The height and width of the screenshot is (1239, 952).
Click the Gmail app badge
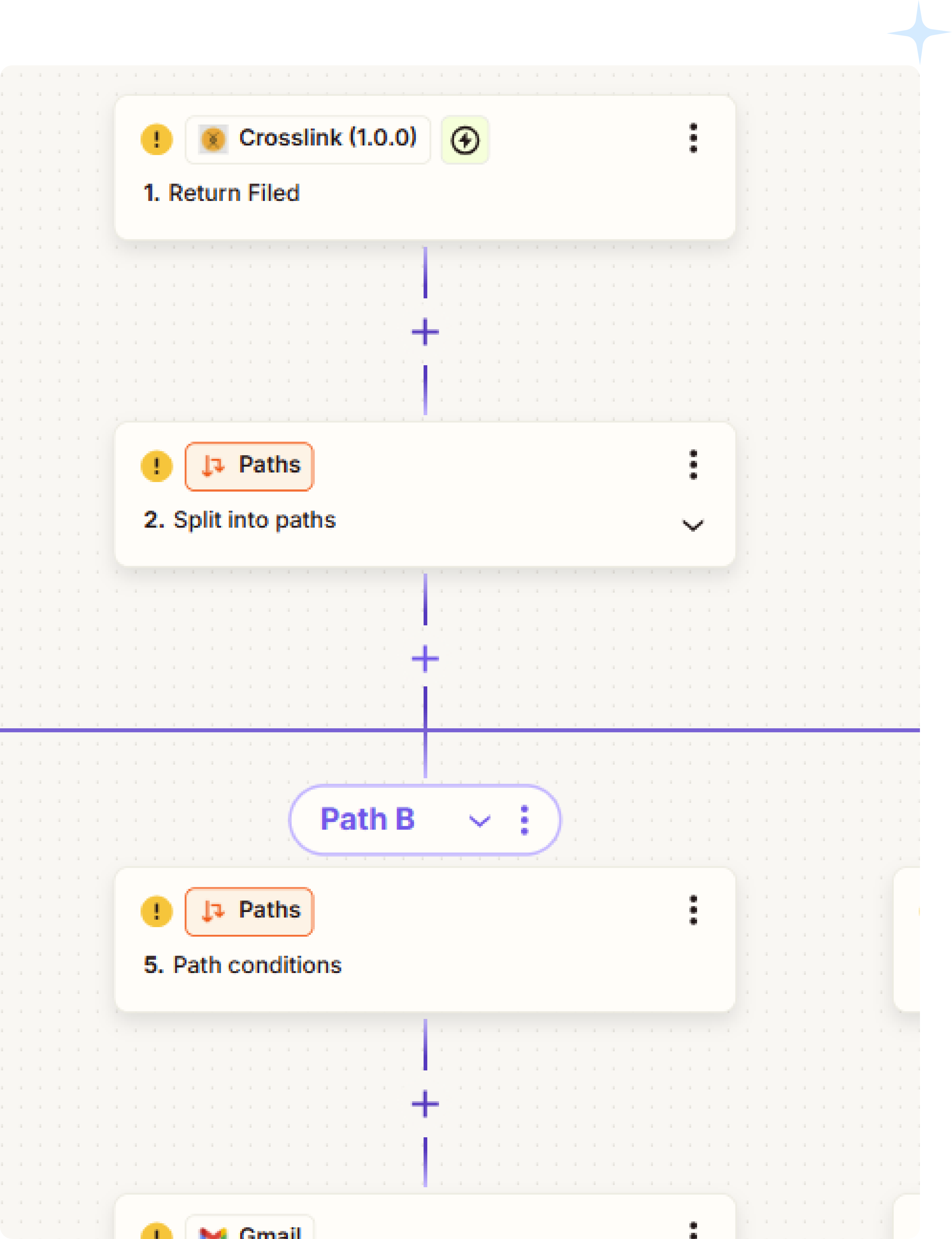[x=249, y=1227]
